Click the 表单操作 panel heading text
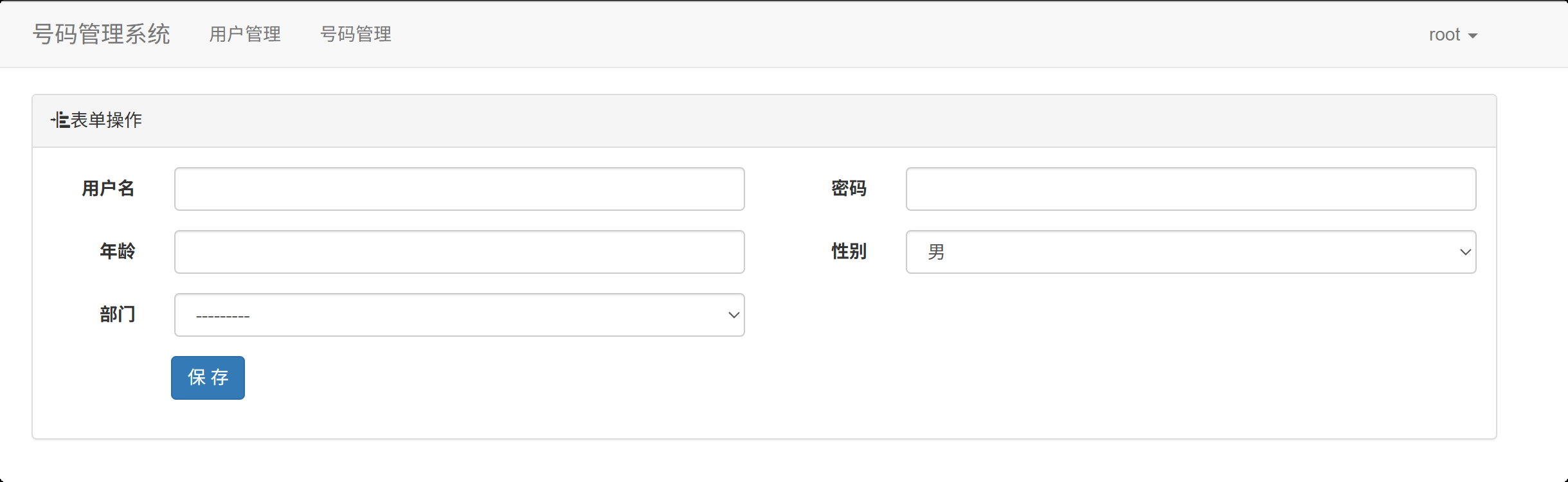This screenshot has width=1568, height=482. click(106, 120)
